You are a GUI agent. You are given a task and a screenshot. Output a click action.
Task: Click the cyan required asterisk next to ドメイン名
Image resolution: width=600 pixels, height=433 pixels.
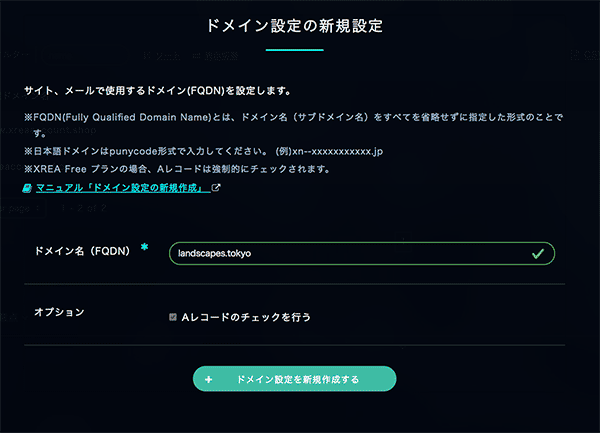coord(144,247)
